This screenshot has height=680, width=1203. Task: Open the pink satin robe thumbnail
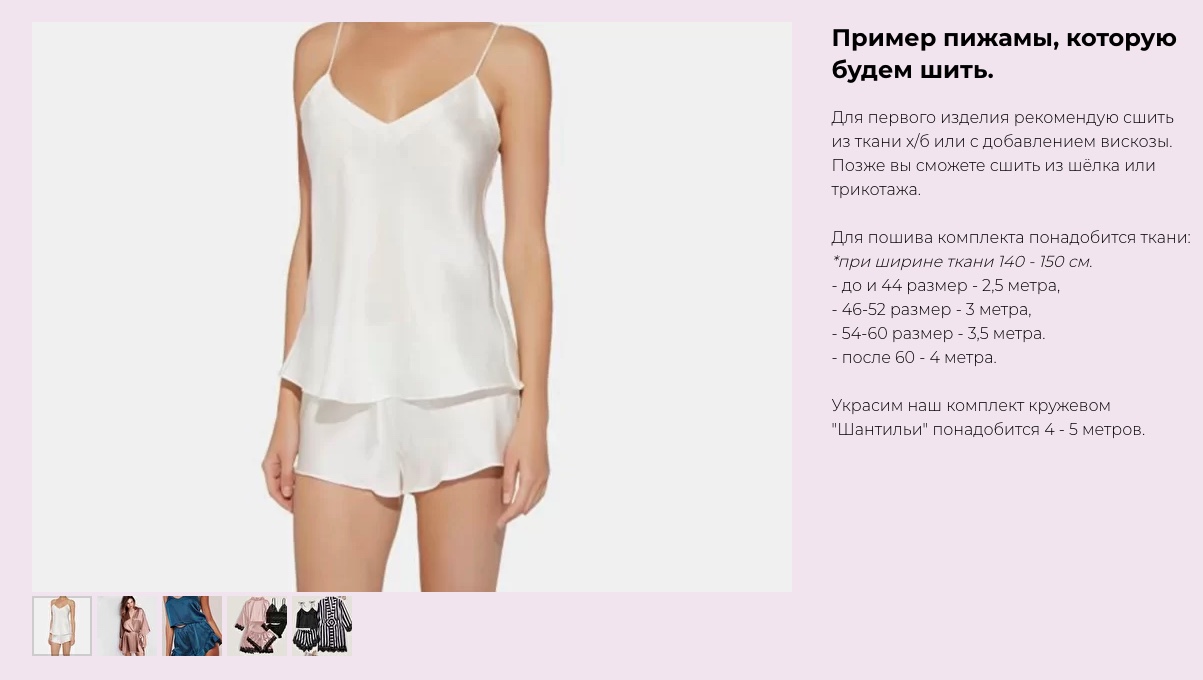click(126, 626)
